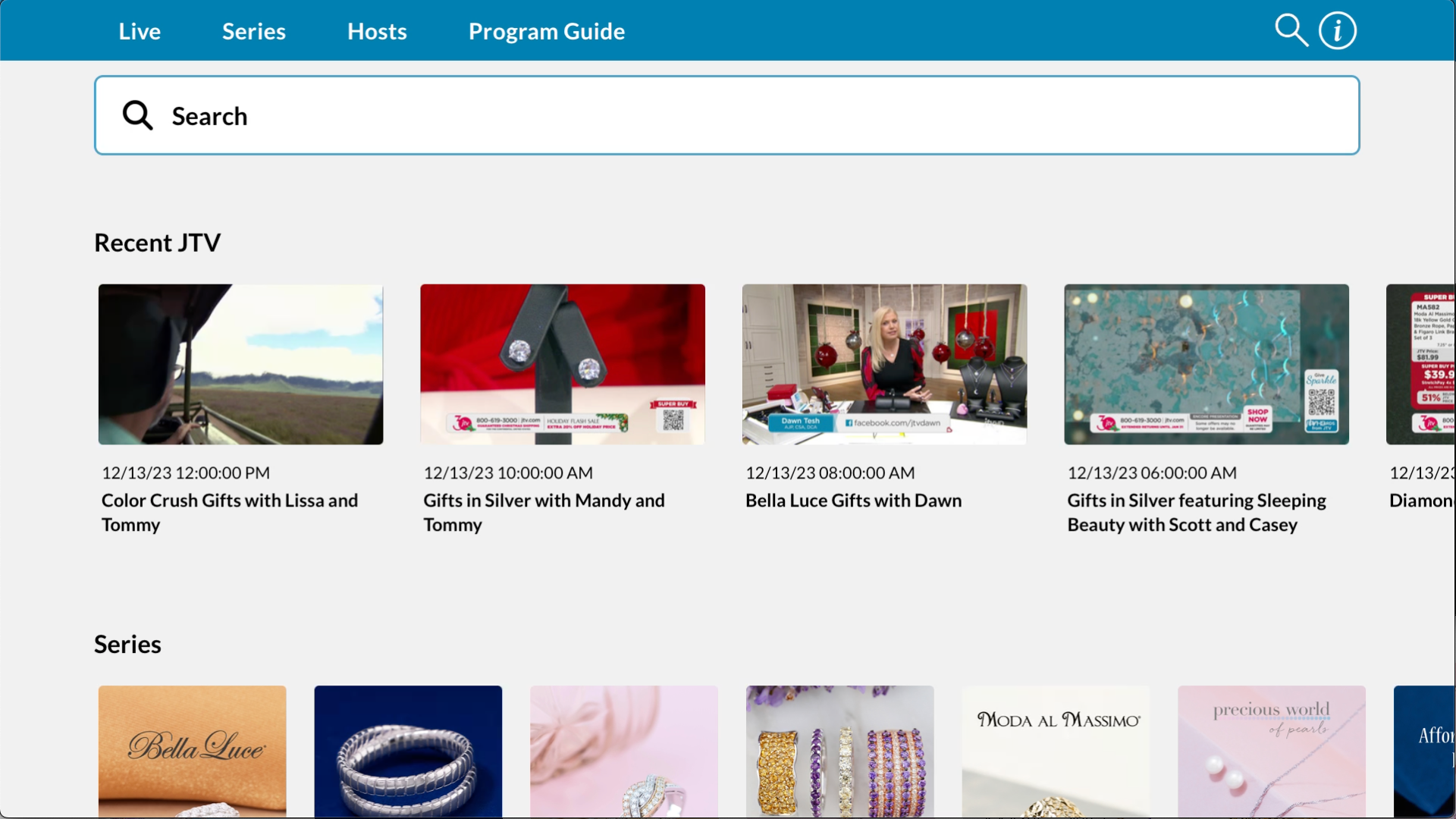Open the Bella Luce series card

[x=193, y=752]
